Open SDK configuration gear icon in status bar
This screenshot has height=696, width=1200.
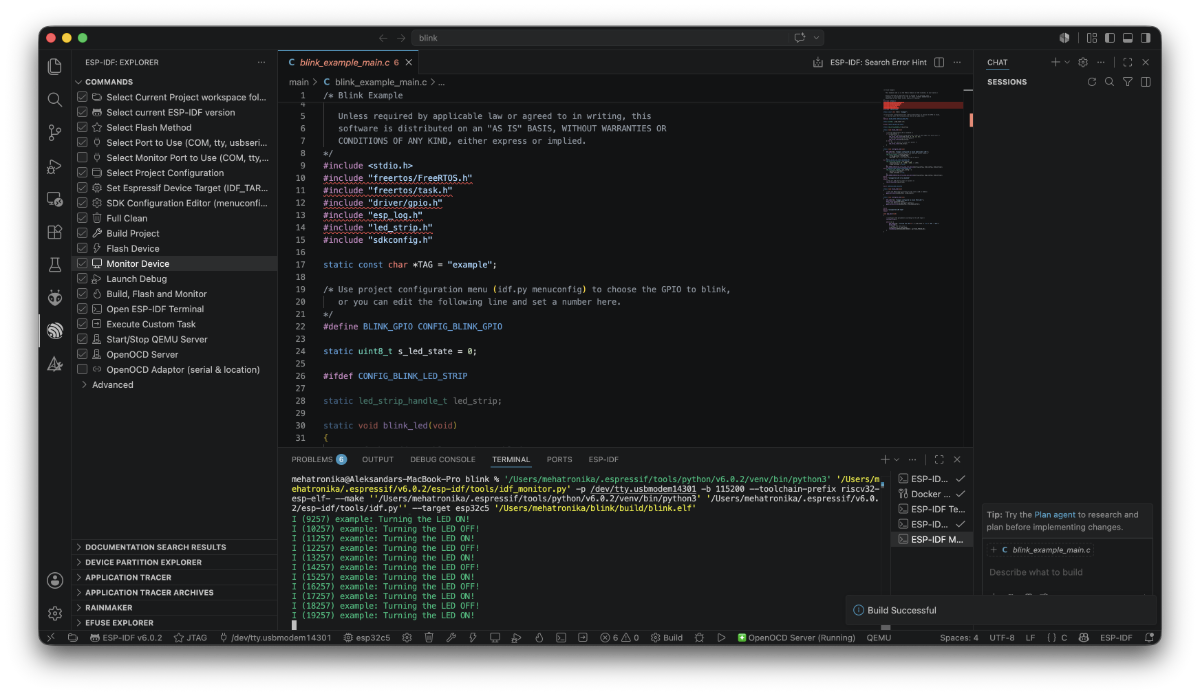point(407,637)
